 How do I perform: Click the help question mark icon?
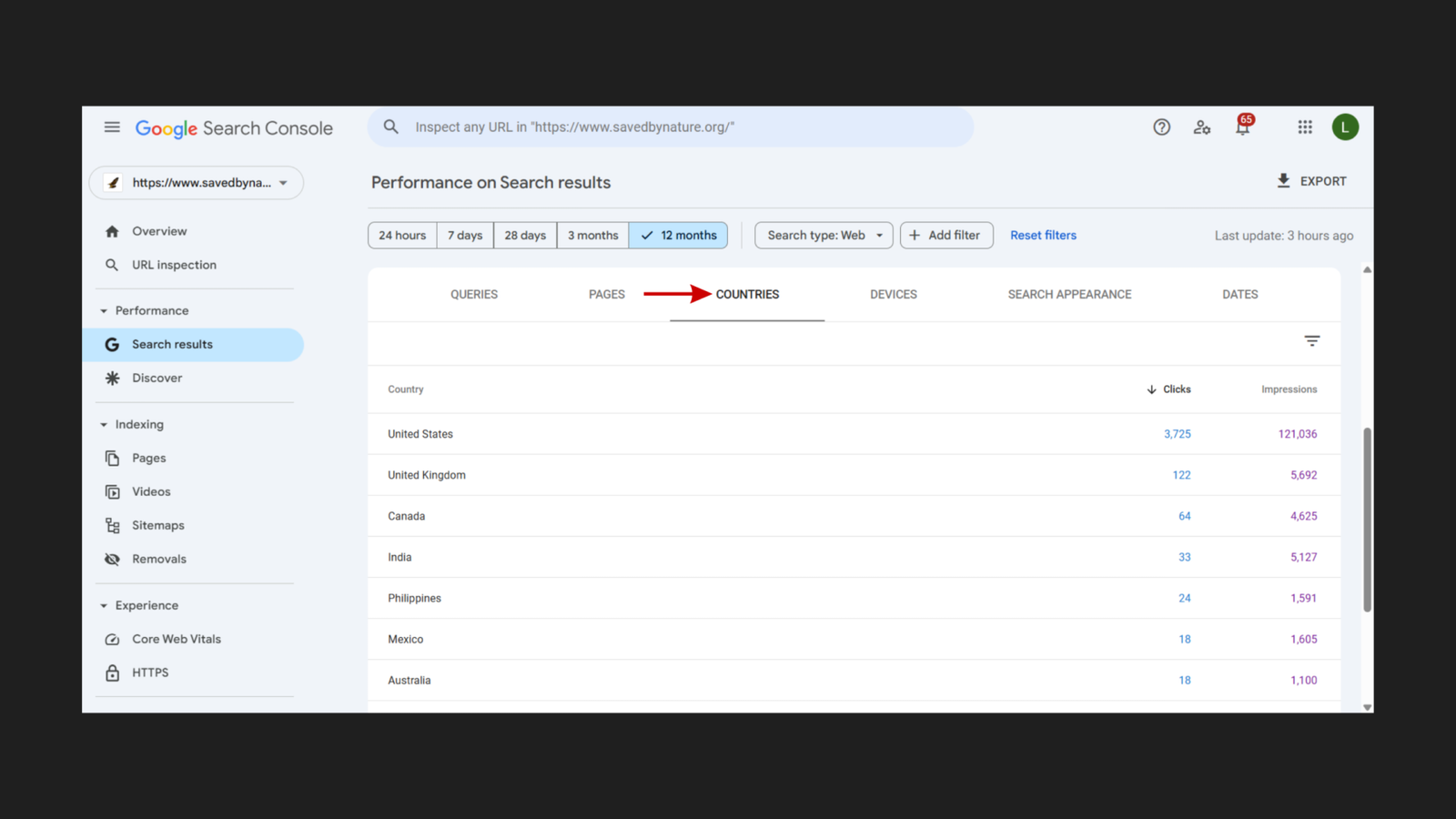1161,127
